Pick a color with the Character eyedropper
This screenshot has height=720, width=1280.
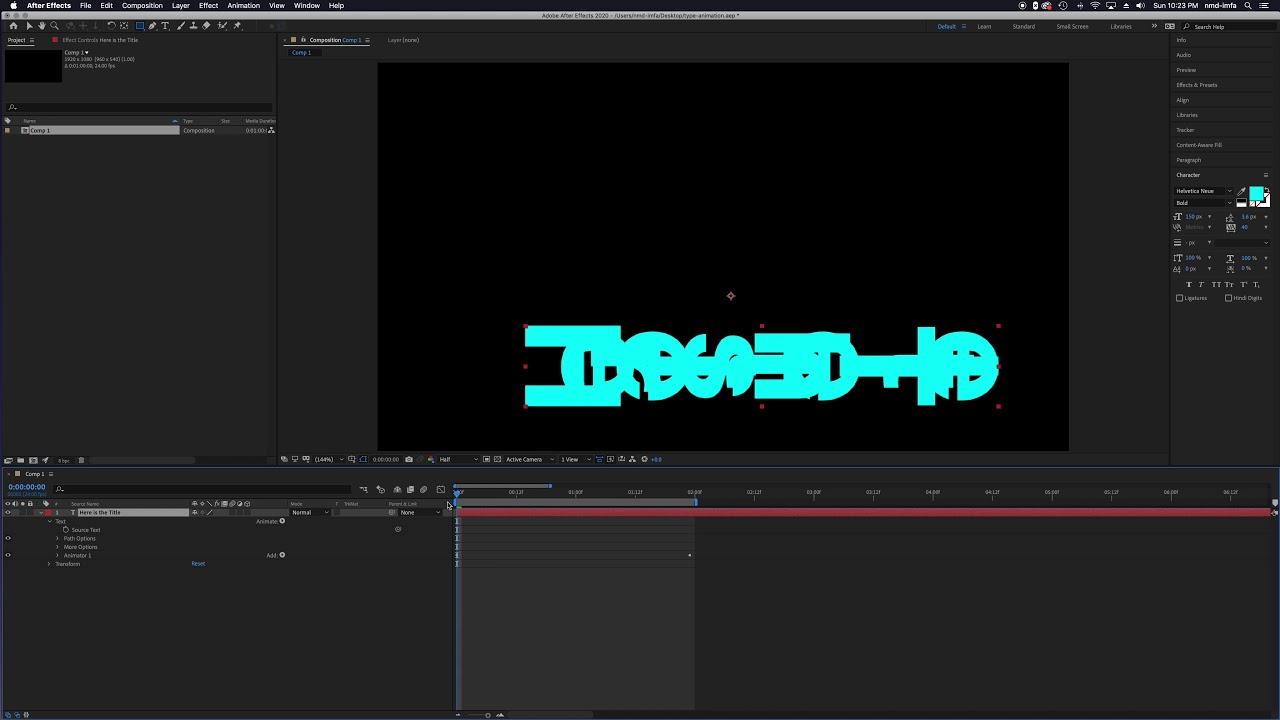click(1242, 191)
